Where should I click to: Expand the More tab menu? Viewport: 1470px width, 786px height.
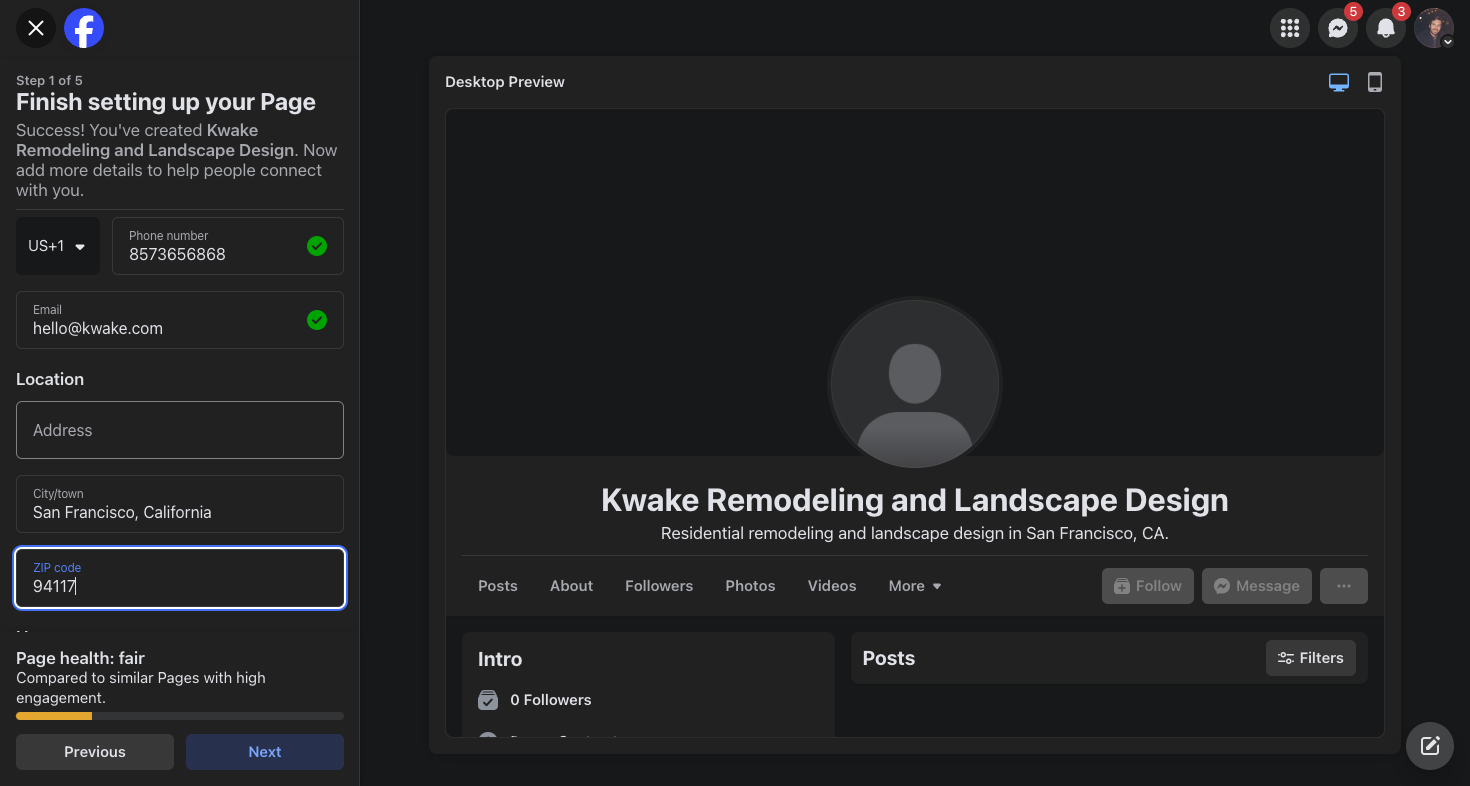(915, 586)
